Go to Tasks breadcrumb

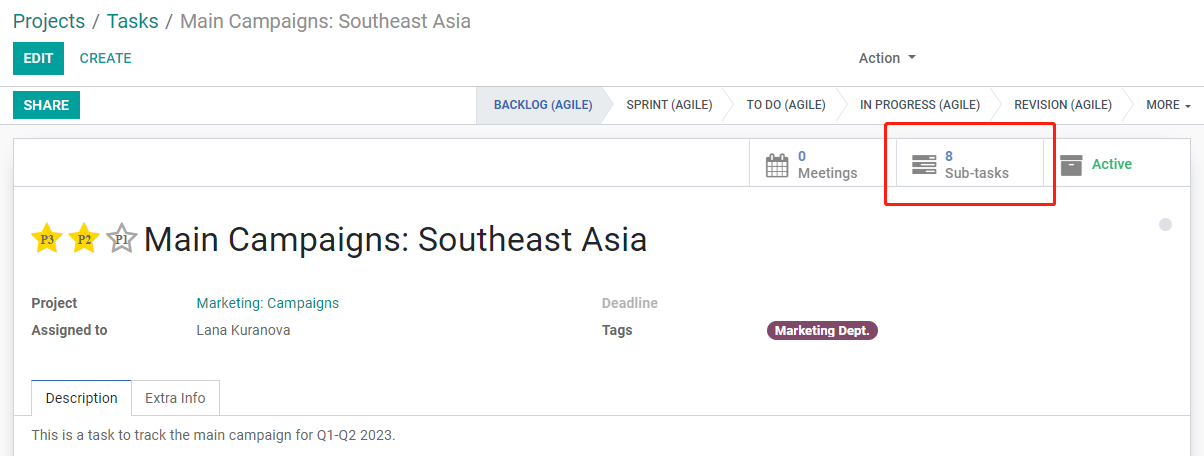point(133,21)
